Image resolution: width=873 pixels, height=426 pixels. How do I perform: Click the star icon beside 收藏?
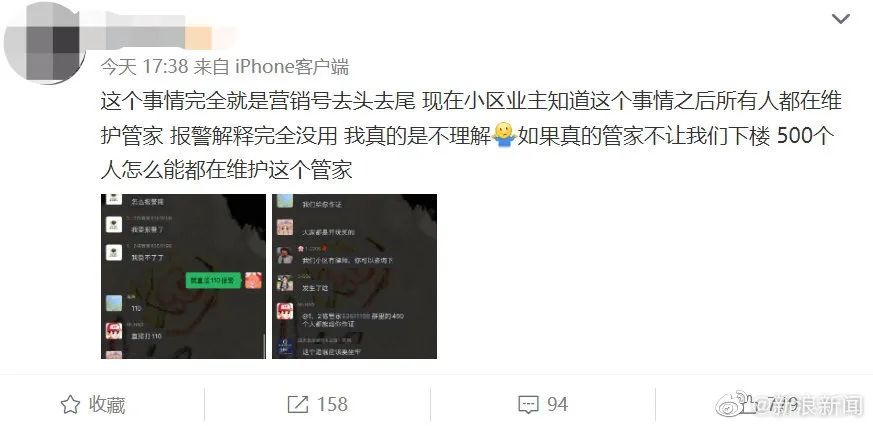[70, 405]
